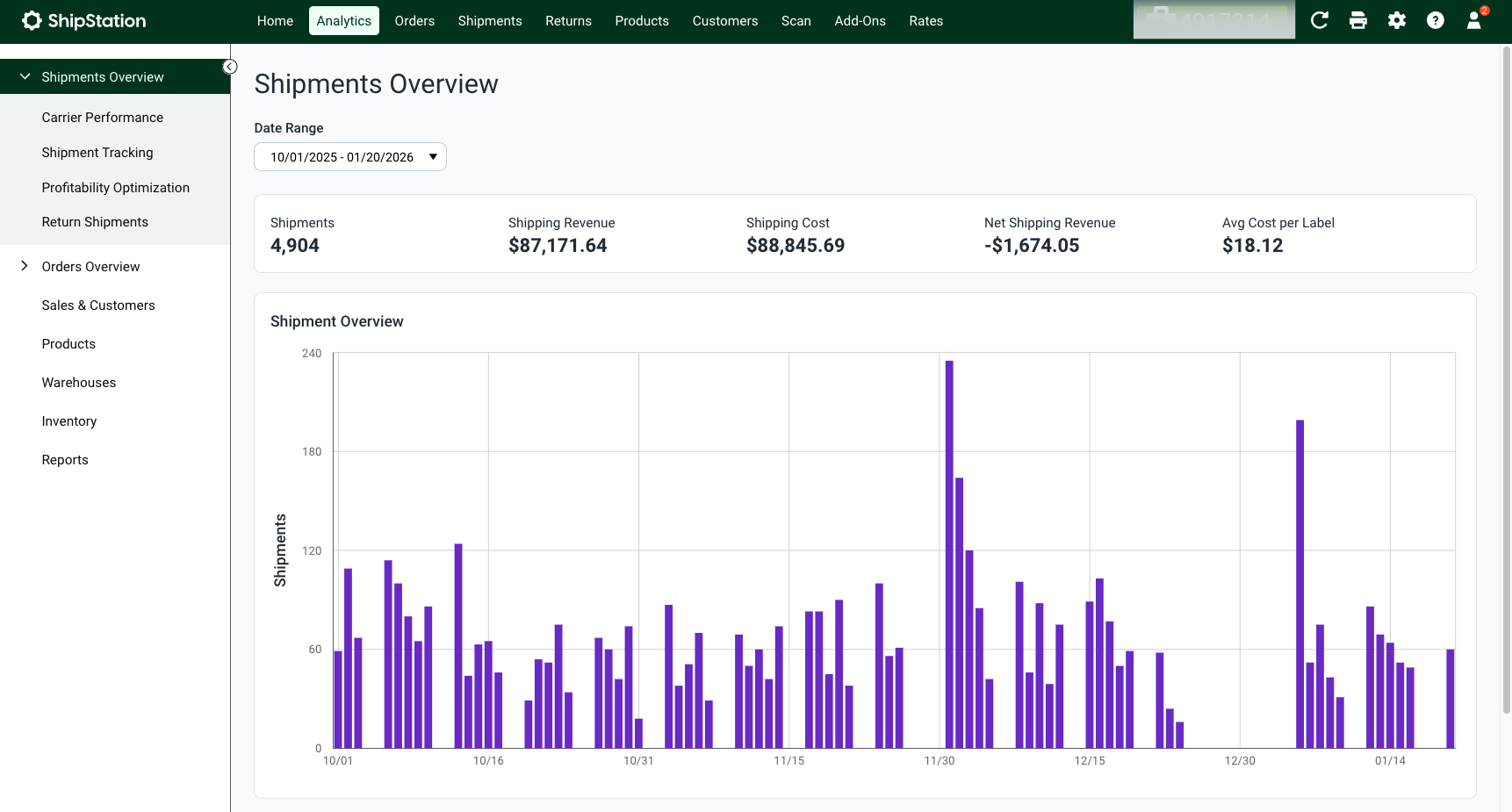Open the Add-Ons menu
The image size is (1512, 812).
tap(860, 21)
